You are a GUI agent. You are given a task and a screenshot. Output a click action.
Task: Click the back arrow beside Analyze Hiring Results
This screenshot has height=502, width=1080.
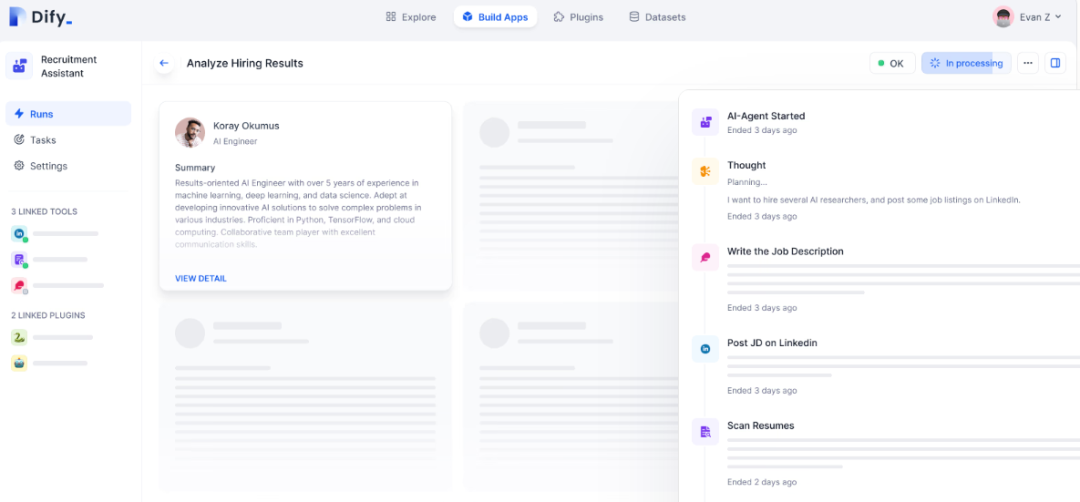tap(164, 63)
